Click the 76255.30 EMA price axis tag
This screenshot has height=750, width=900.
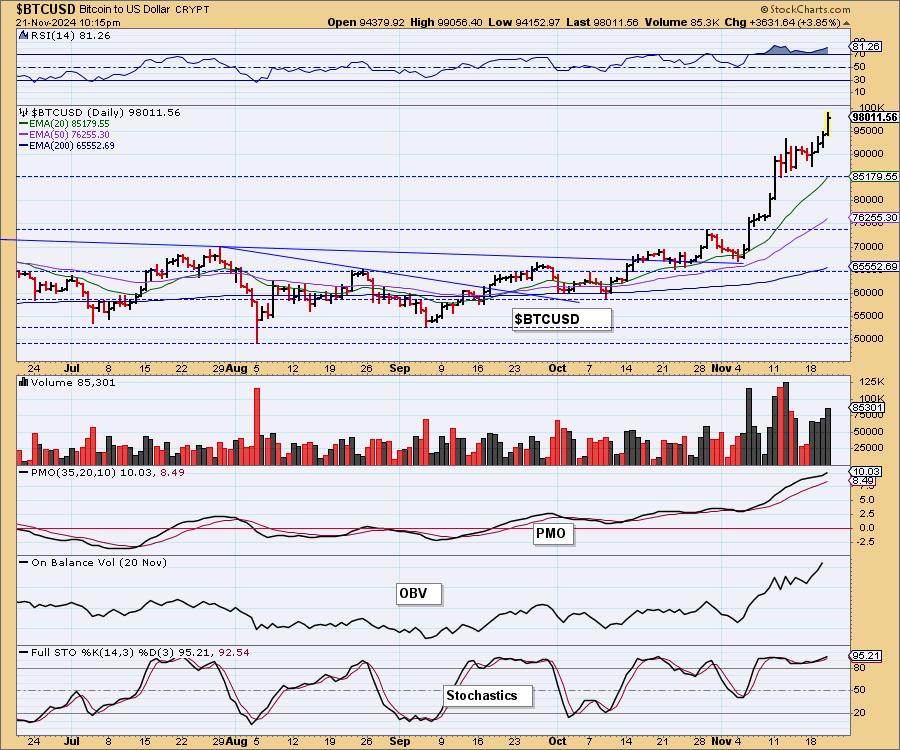[x=875, y=217]
